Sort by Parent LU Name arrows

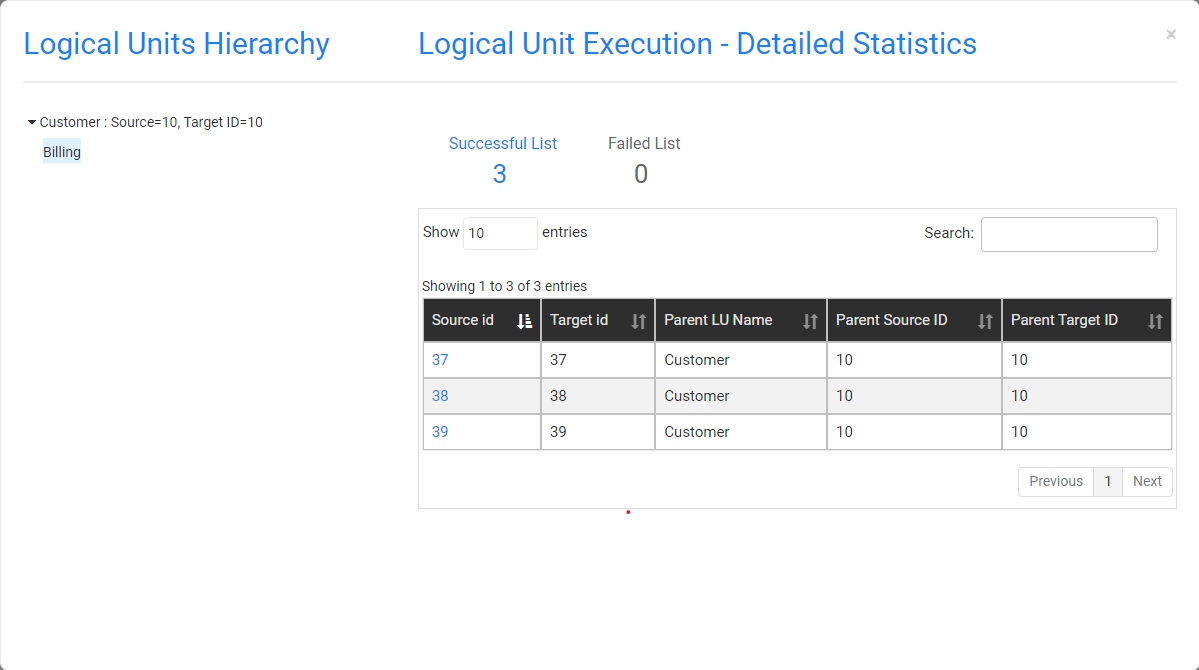[x=811, y=321]
